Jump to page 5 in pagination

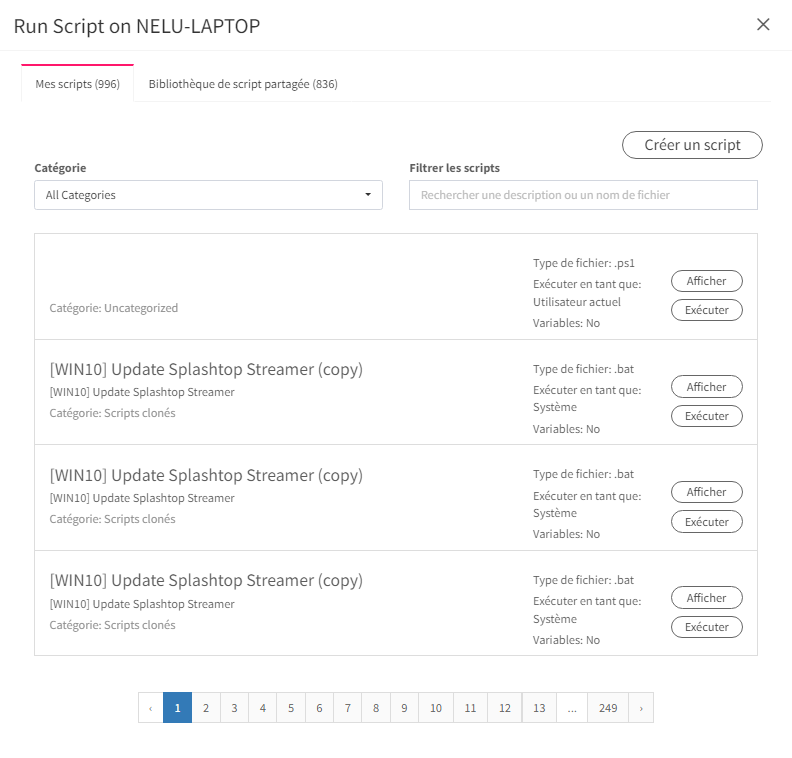[291, 708]
